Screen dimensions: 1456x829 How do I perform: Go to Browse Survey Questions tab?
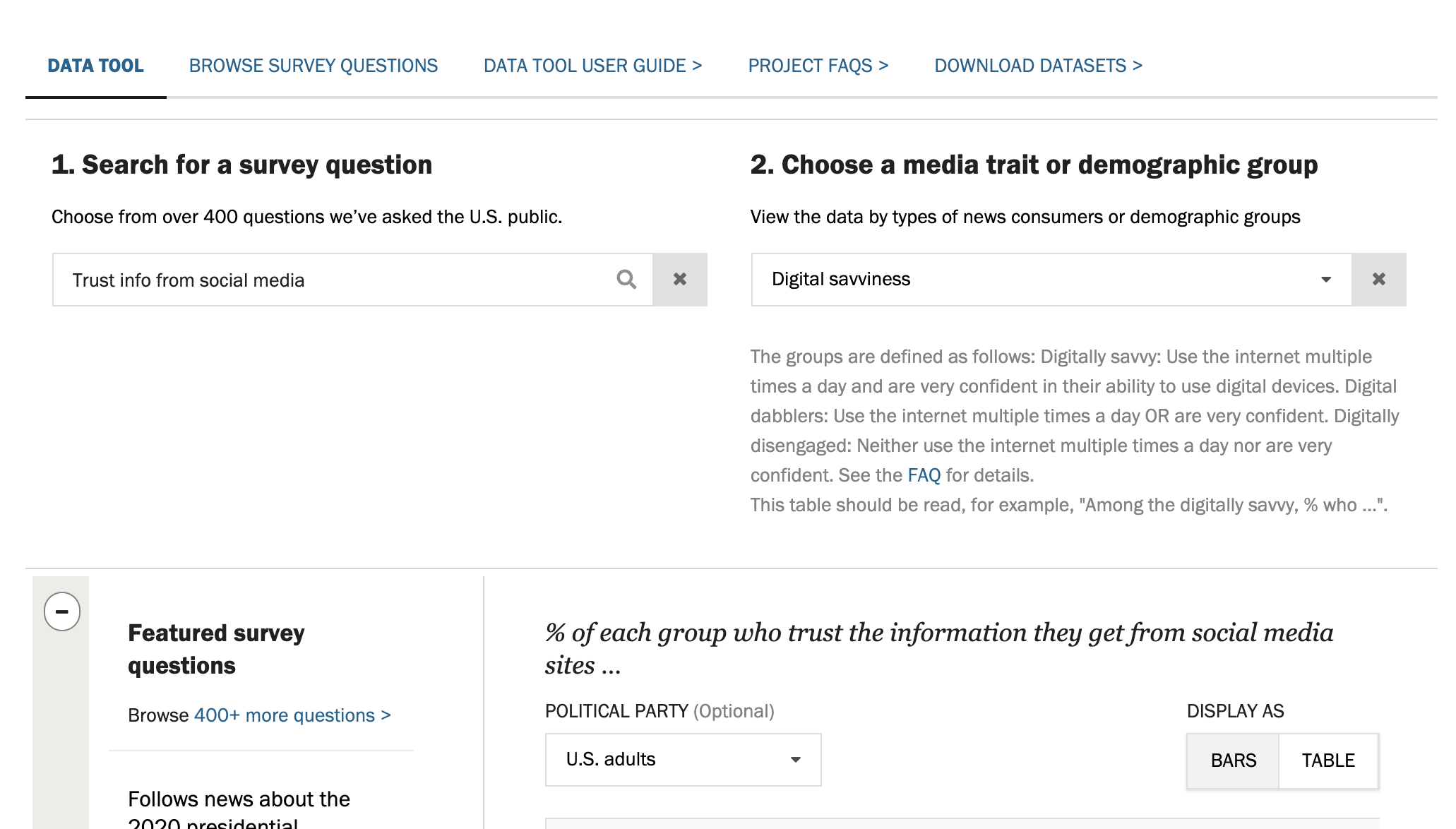pos(314,66)
